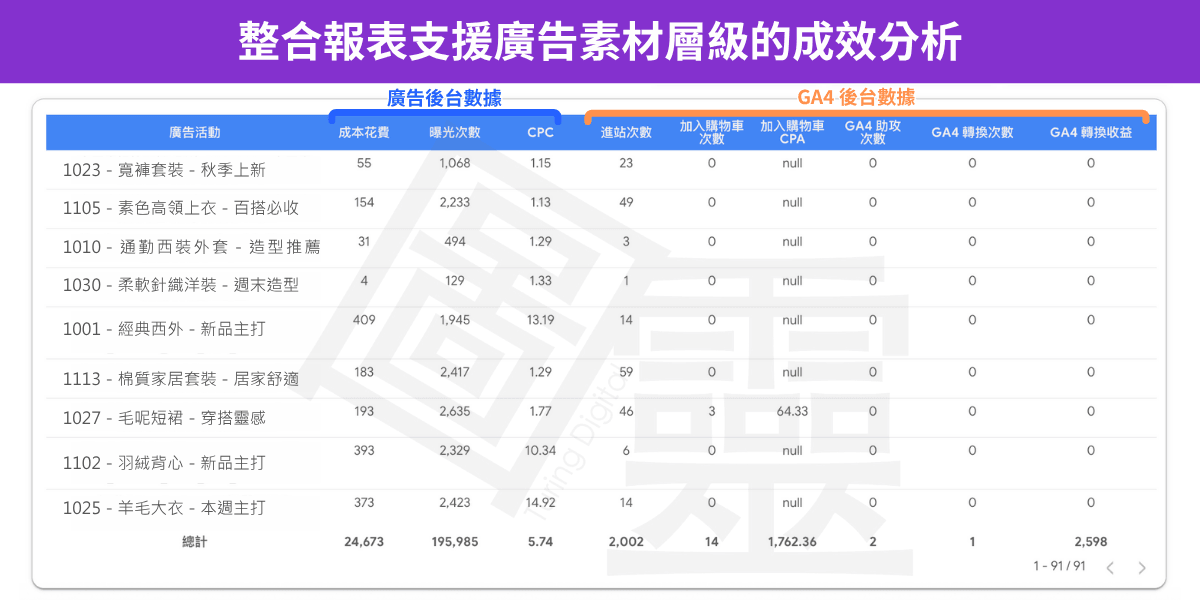Sort by GA4 助攻次數 column header
Screen dimensions: 1200x600
tap(872, 132)
